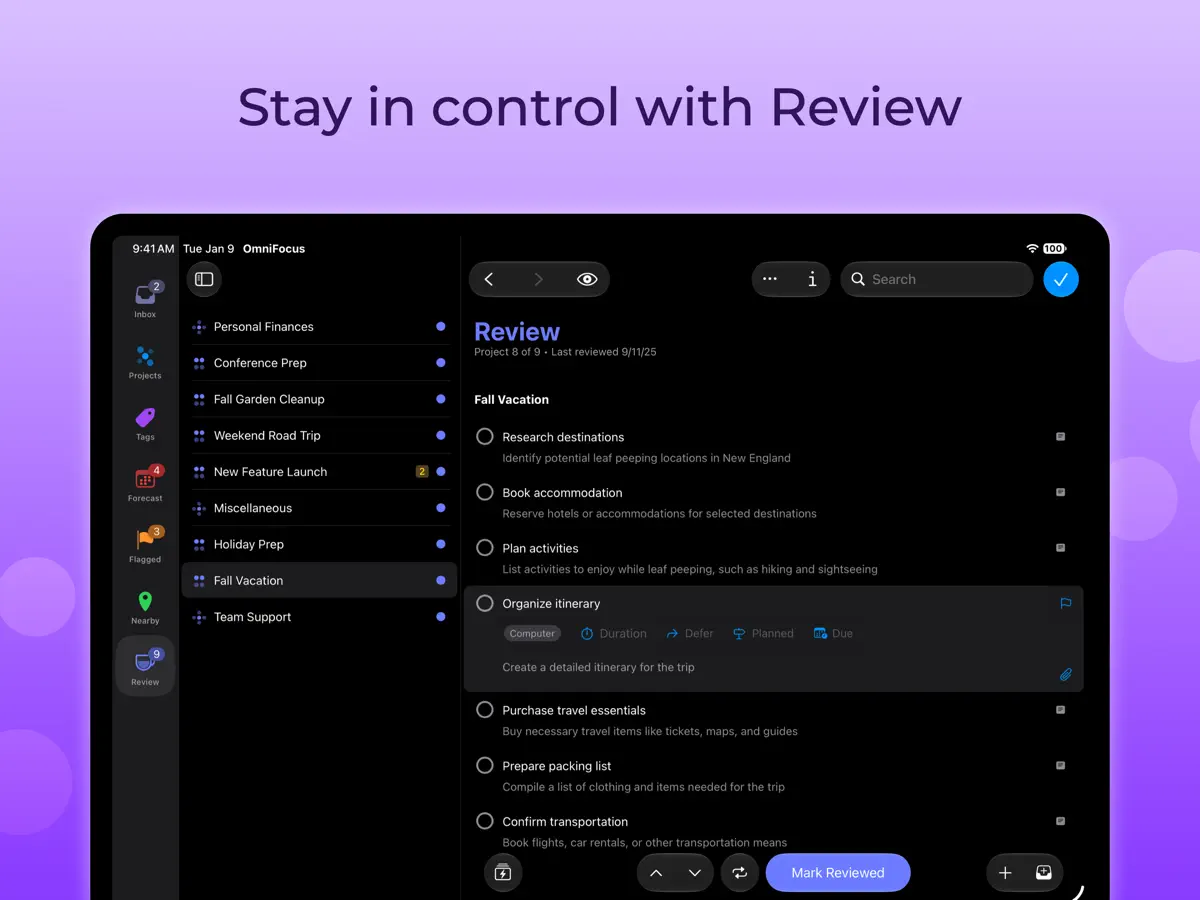Open note icon for Purchase travel essentials
This screenshot has width=1200, height=900.
pos(1061,710)
